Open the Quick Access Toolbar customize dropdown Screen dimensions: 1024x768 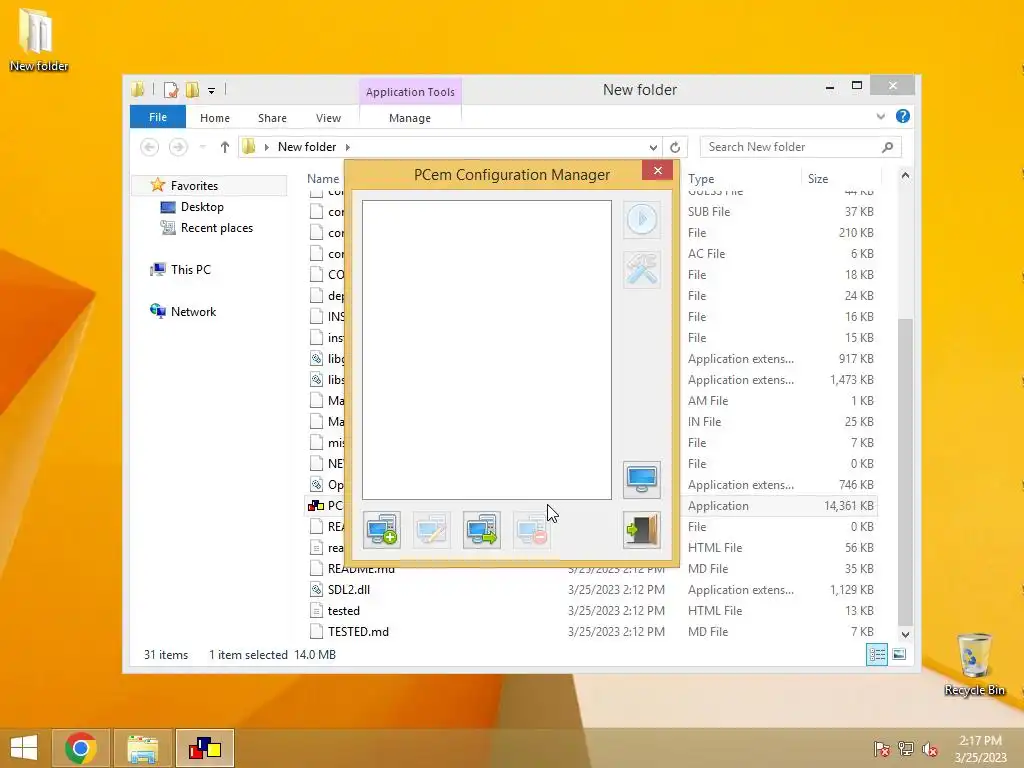point(212,91)
